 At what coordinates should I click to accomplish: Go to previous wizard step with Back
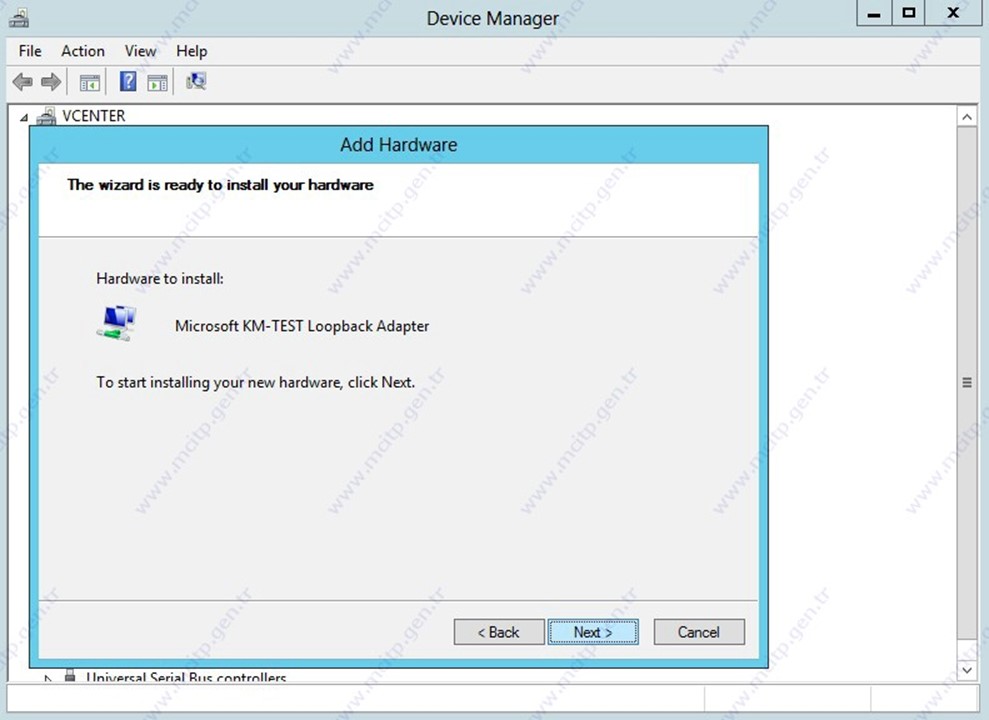pyautogui.click(x=499, y=632)
